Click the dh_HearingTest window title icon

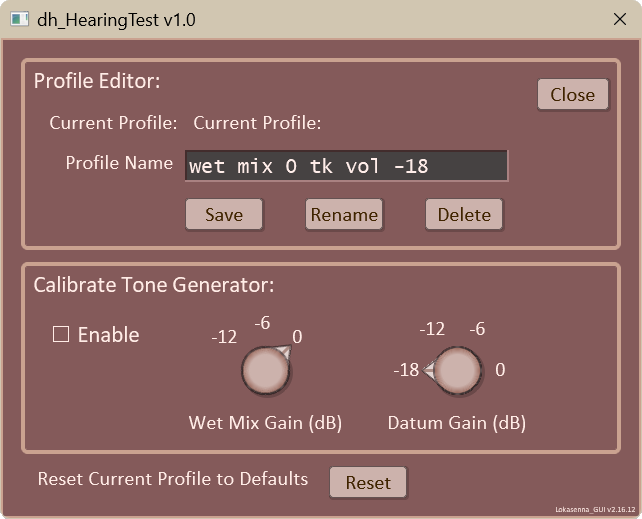(19, 19)
